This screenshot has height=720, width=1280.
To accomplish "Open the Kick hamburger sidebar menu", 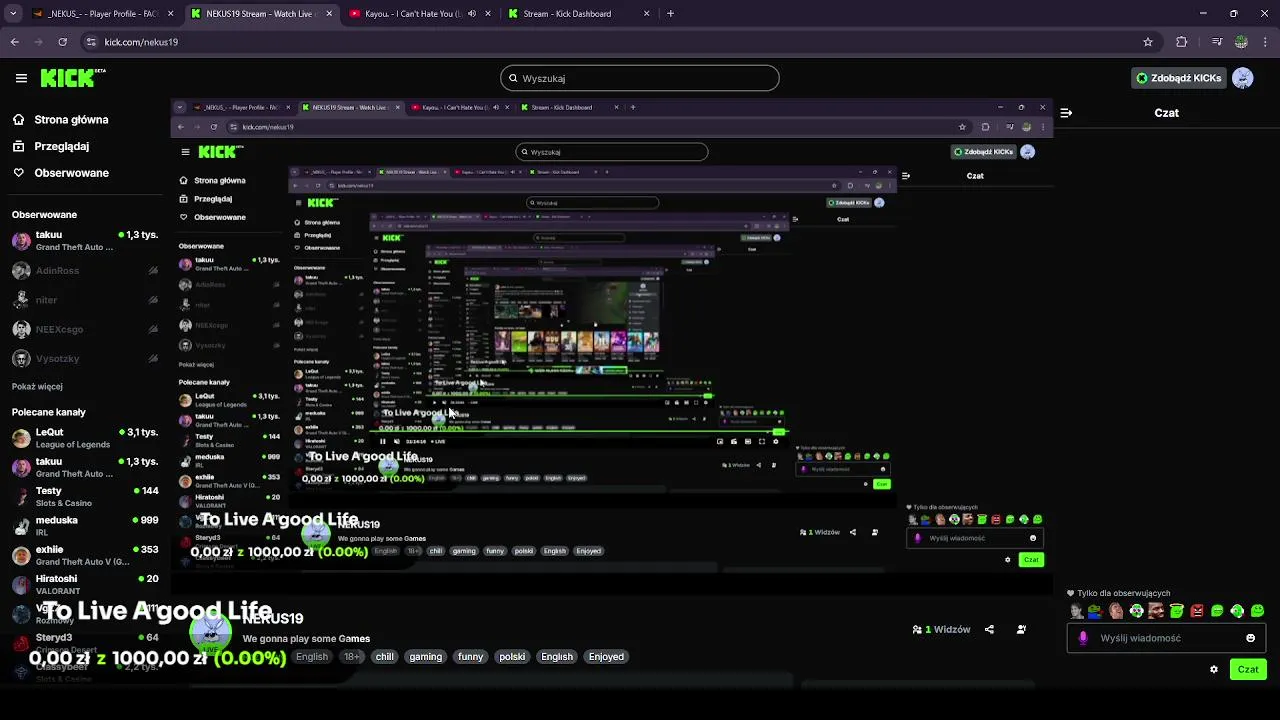I will pos(21,78).
